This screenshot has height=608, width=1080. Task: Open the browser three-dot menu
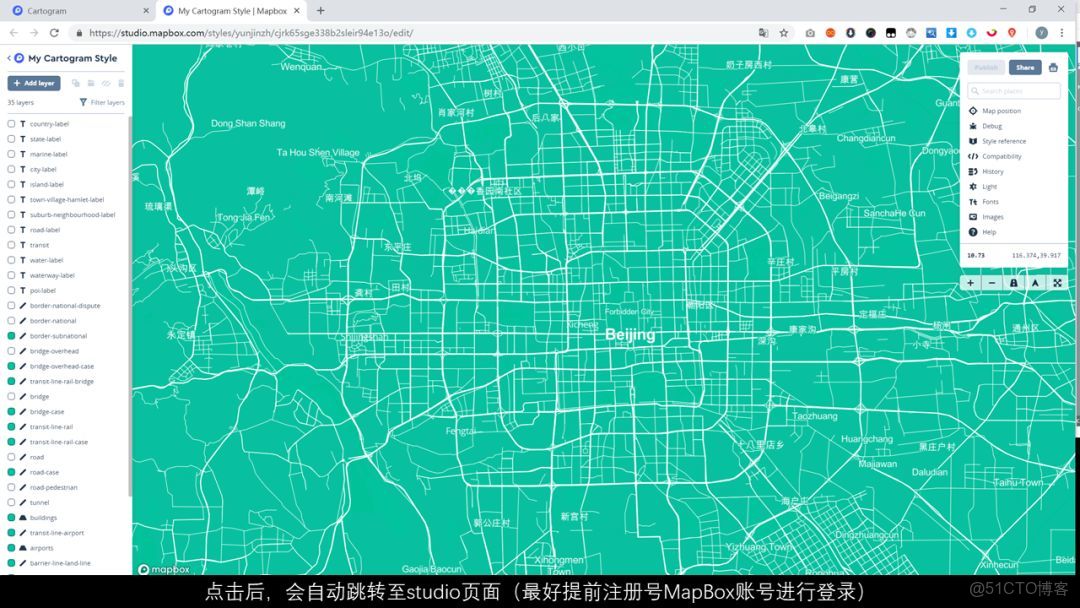[x=1062, y=32]
